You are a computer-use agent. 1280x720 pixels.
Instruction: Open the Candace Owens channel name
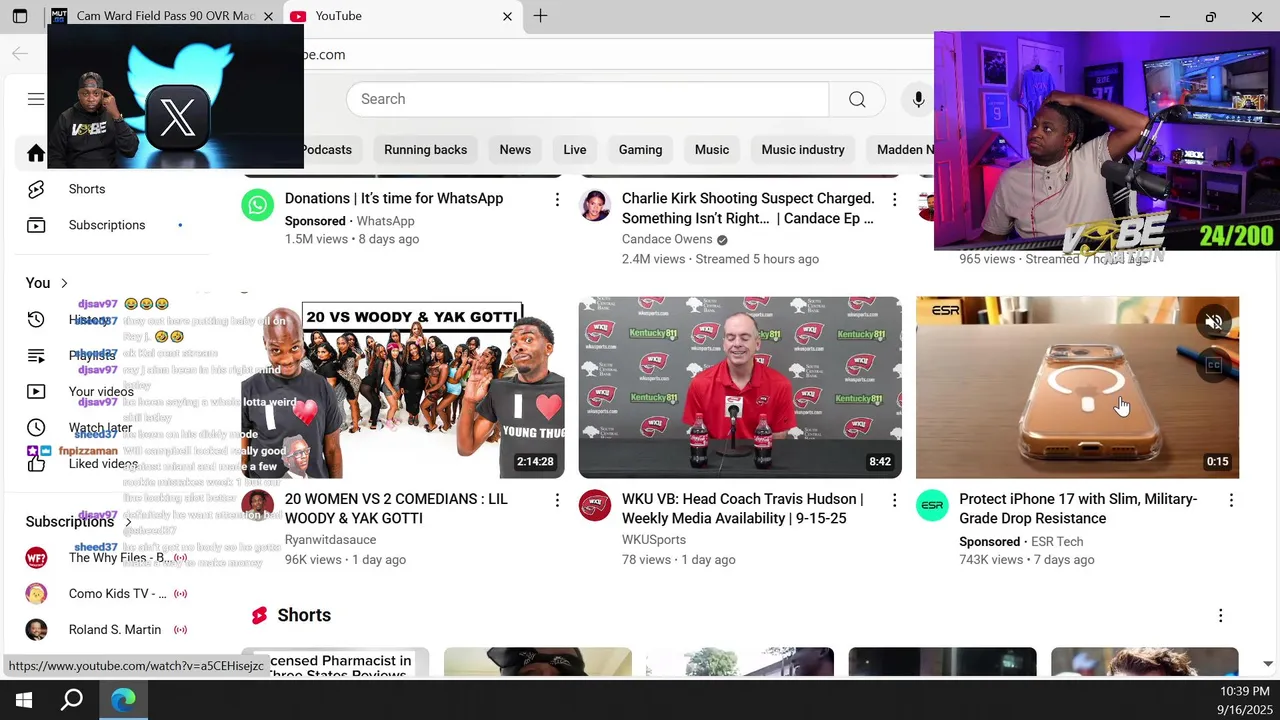tap(667, 239)
